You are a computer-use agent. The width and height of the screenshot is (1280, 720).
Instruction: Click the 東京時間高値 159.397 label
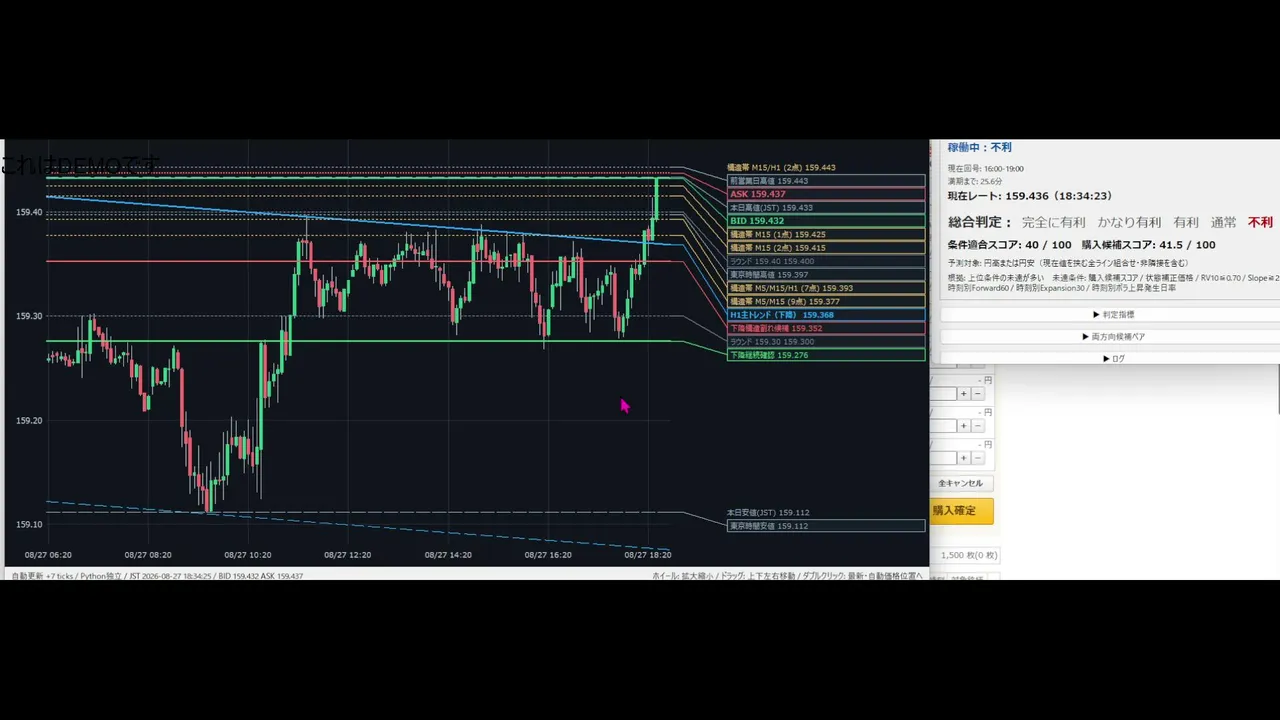[x=826, y=274]
